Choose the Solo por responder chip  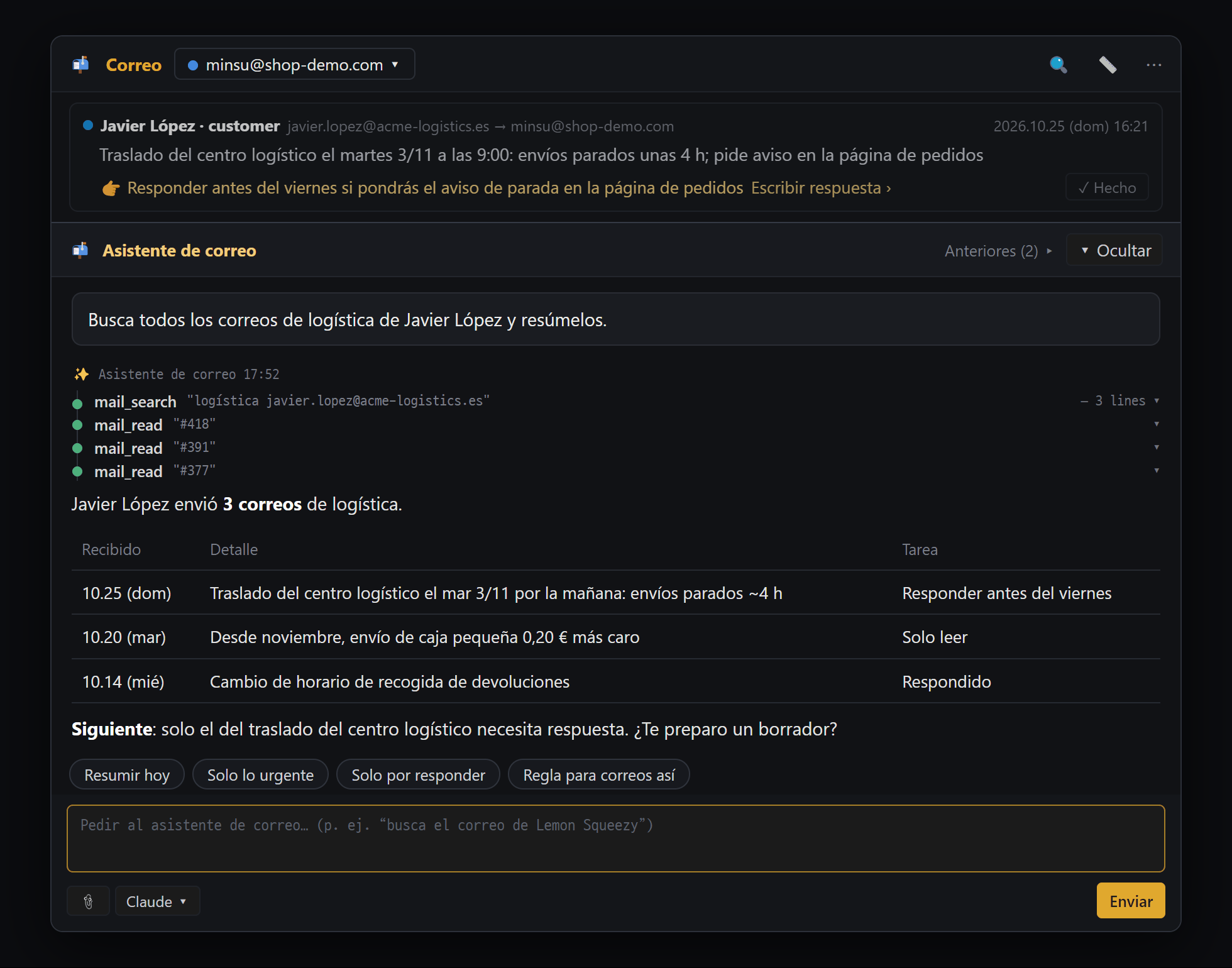pyautogui.click(x=418, y=774)
